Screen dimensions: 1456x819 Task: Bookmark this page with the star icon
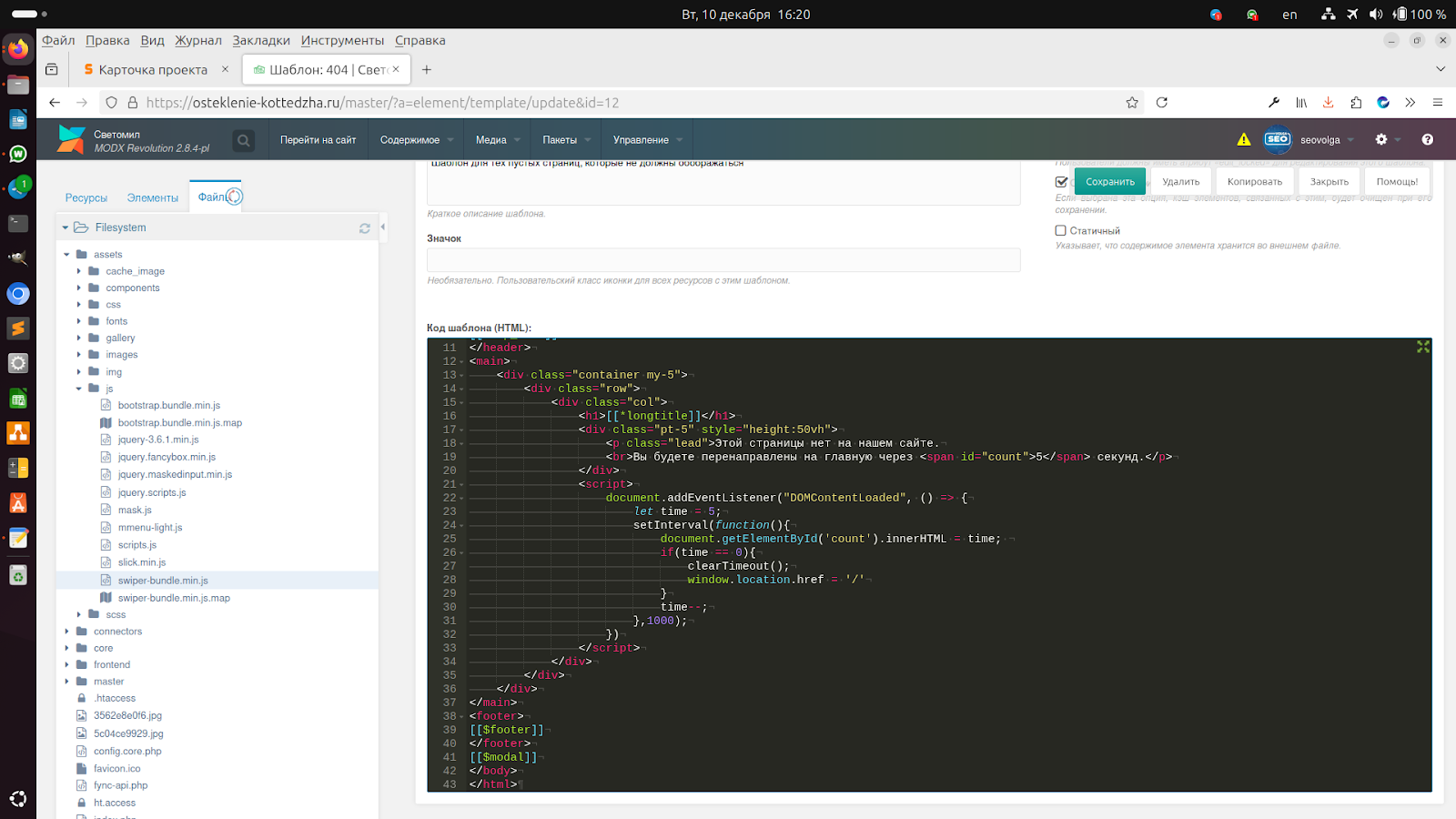tap(1132, 103)
